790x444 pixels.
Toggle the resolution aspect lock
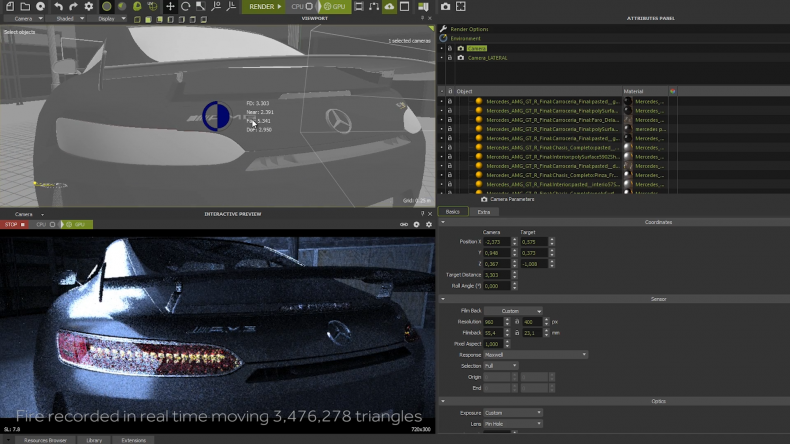click(x=516, y=322)
